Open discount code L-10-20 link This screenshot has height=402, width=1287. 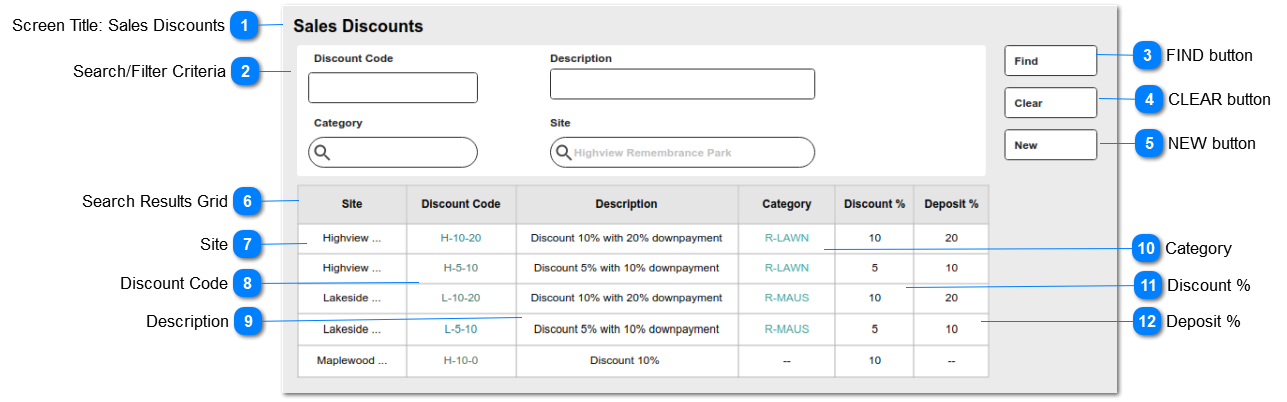(x=461, y=298)
